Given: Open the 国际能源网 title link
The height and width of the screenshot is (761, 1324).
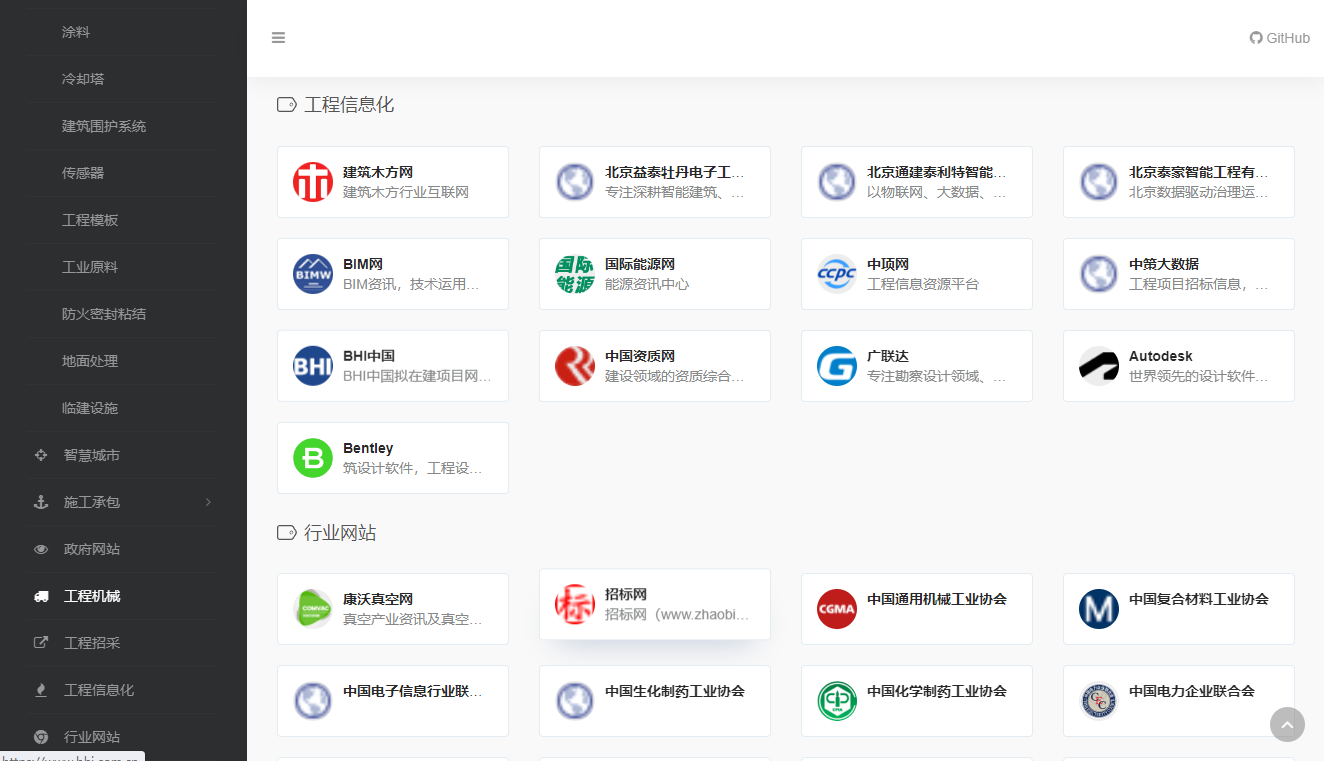Looking at the screenshot, I should point(640,264).
